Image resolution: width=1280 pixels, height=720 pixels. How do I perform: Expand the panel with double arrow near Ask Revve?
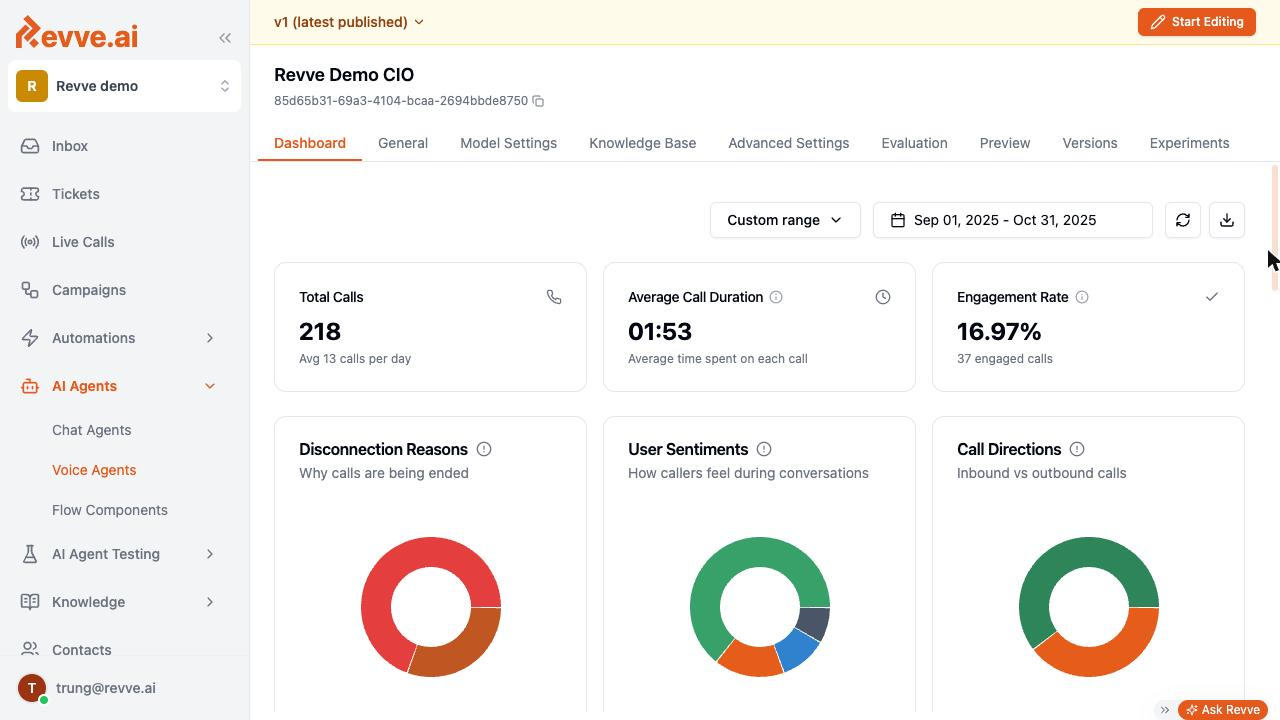pos(1165,710)
